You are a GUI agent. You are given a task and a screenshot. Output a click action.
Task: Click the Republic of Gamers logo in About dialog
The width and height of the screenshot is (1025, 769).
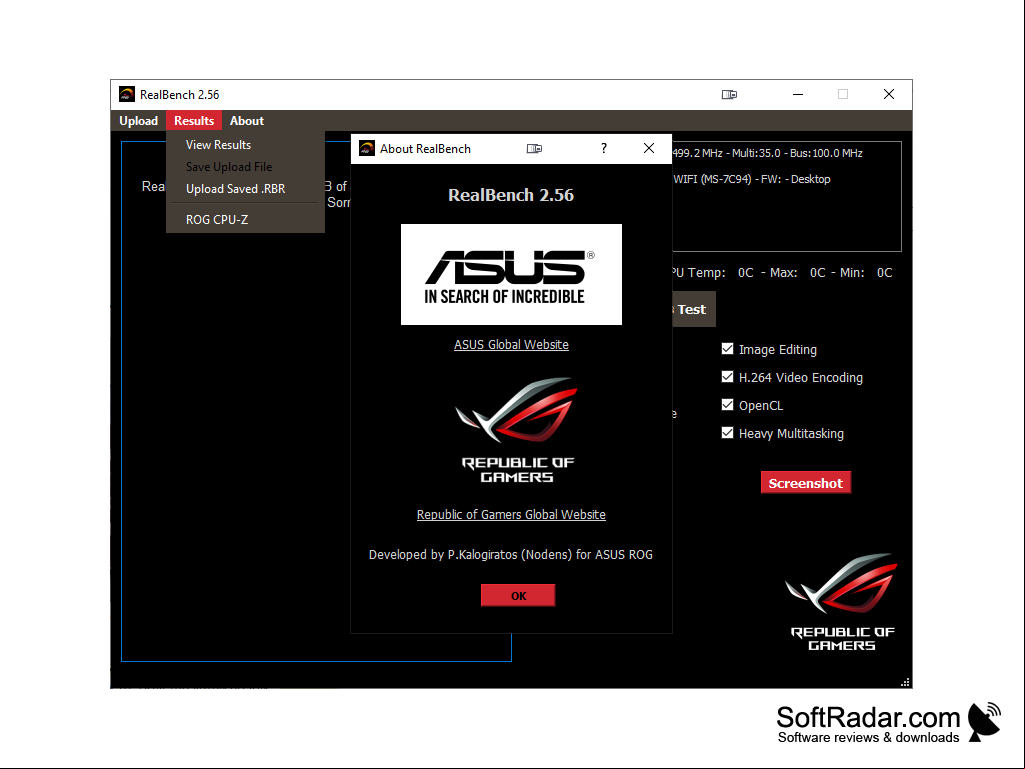517,430
